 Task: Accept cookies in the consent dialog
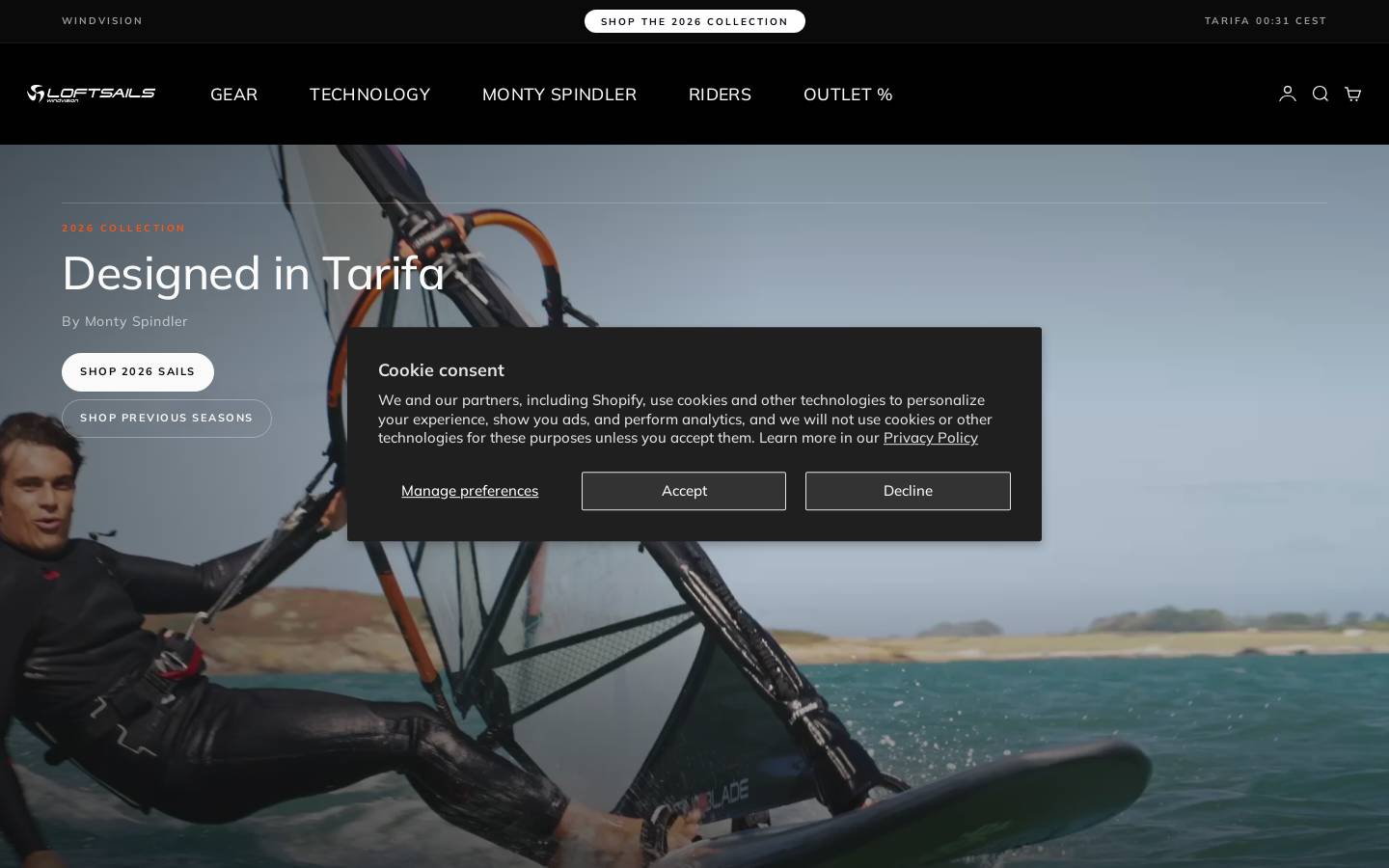(684, 491)
